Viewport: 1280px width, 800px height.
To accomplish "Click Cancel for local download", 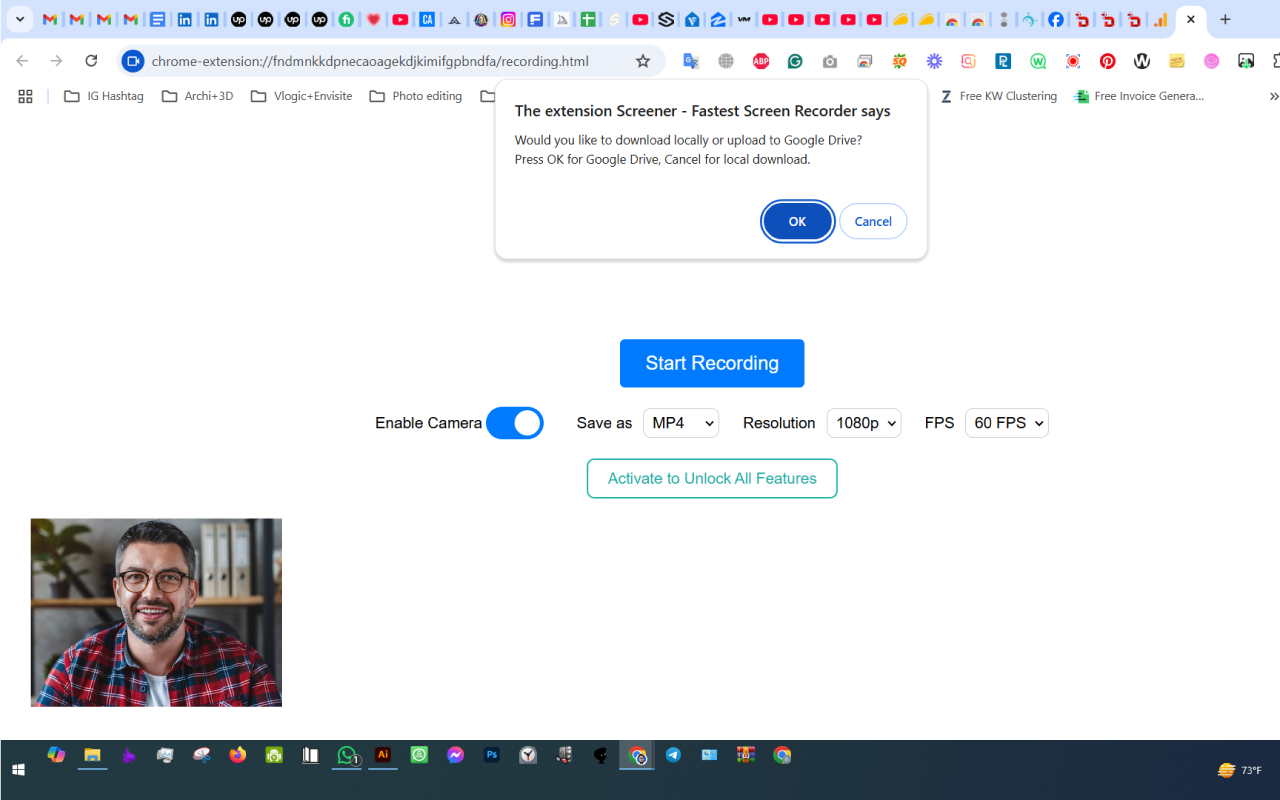I will 873,221.
